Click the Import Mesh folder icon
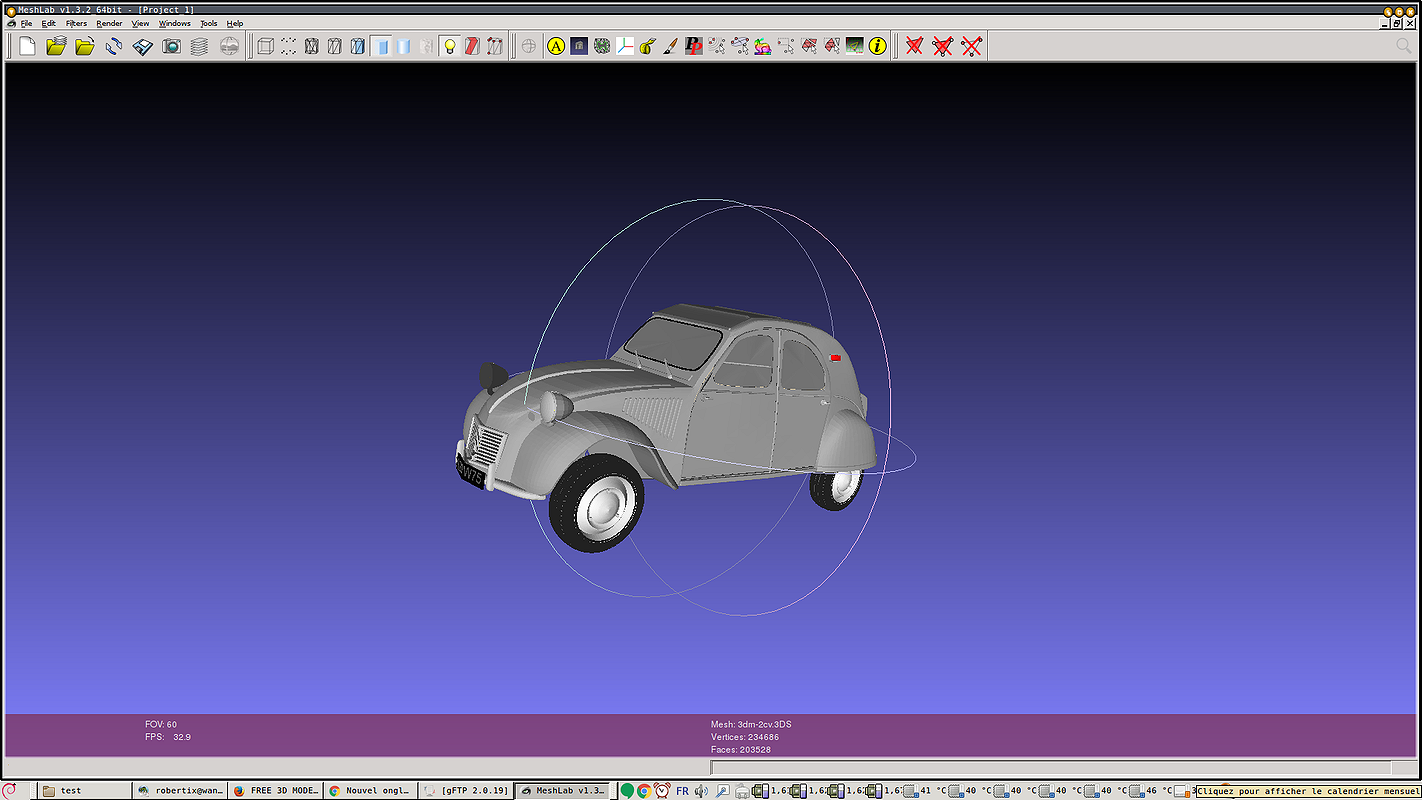The image size is (1422, 800). pos(85,46)
